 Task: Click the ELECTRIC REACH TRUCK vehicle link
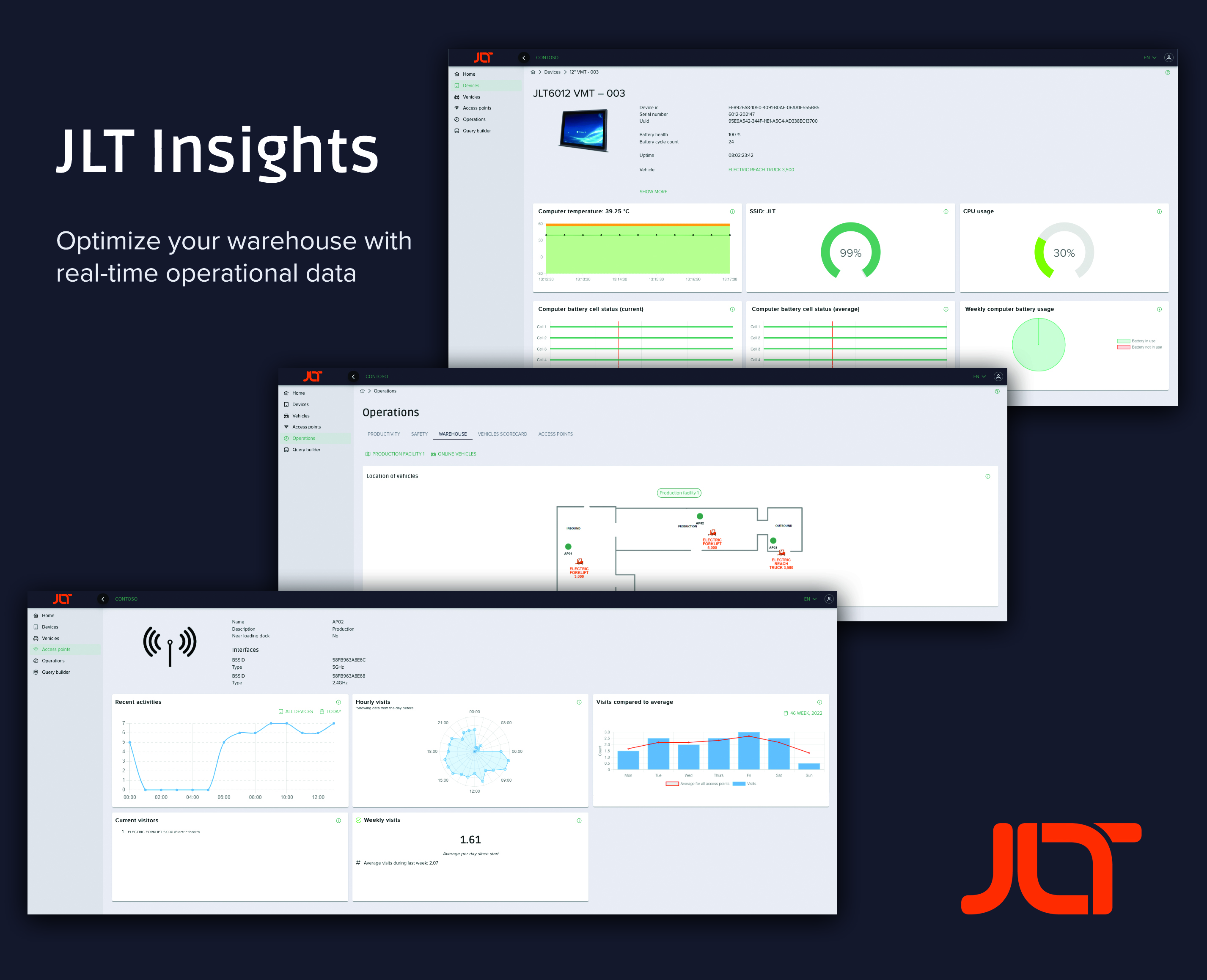pos(761,170)
